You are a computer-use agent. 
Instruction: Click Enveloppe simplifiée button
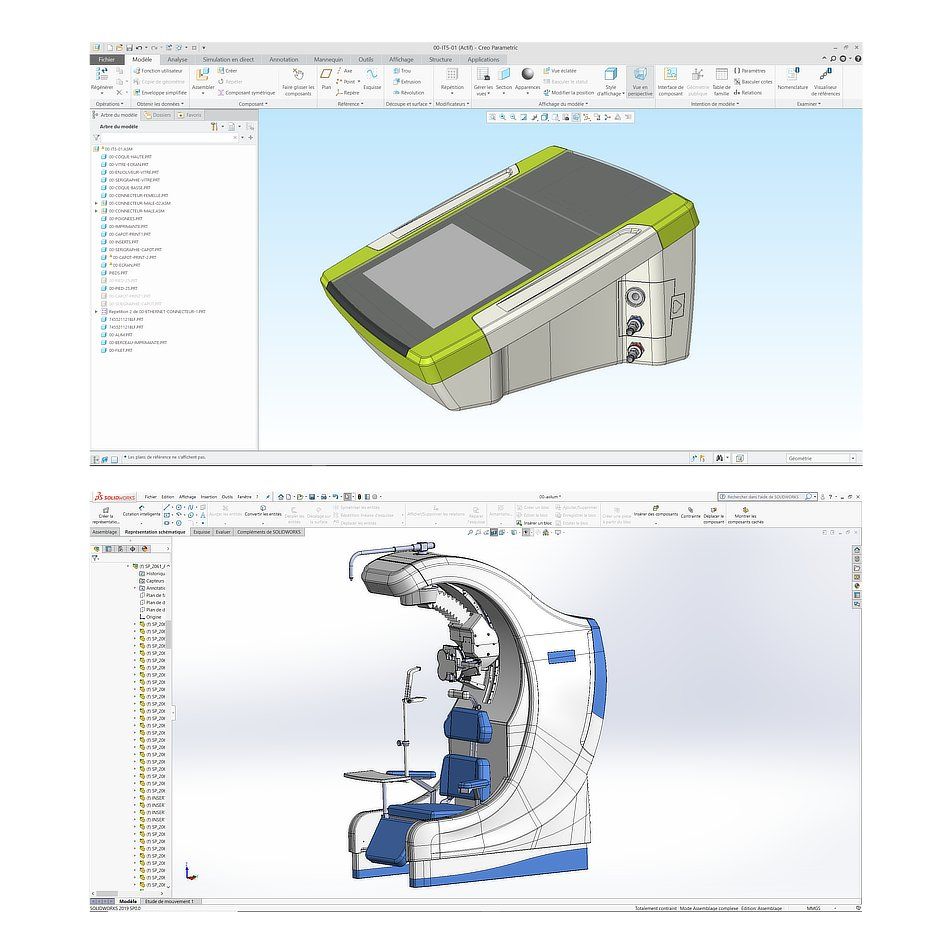160,93
